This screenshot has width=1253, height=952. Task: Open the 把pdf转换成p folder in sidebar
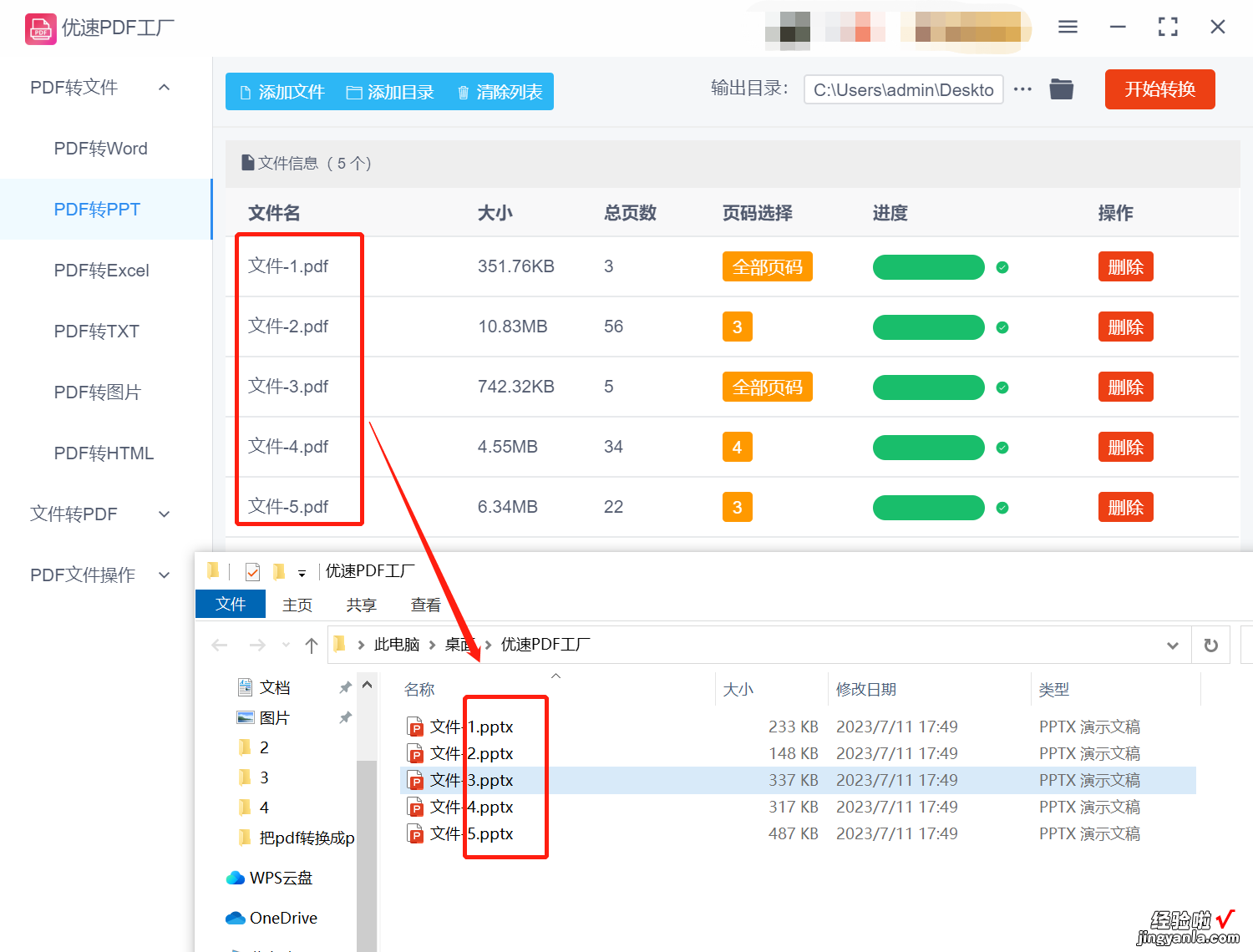point(297,838)
